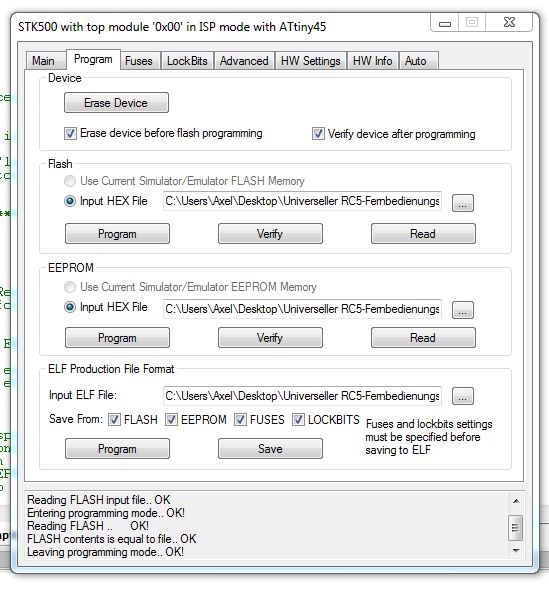Screen dimensions: 549x591
Task: Browse for Flash HEX file
Action: pos(463,203)
